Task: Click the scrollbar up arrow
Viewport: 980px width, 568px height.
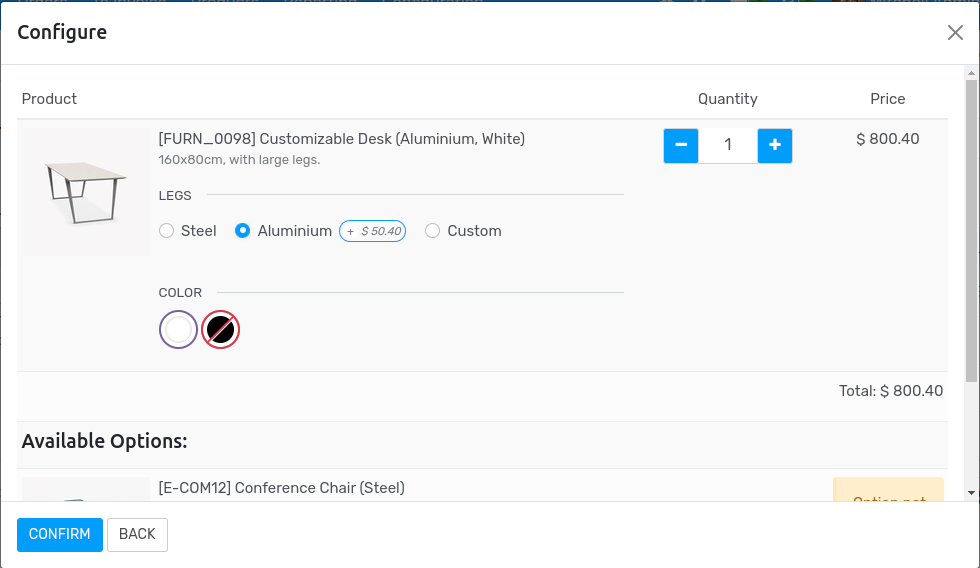Action: 971,73
